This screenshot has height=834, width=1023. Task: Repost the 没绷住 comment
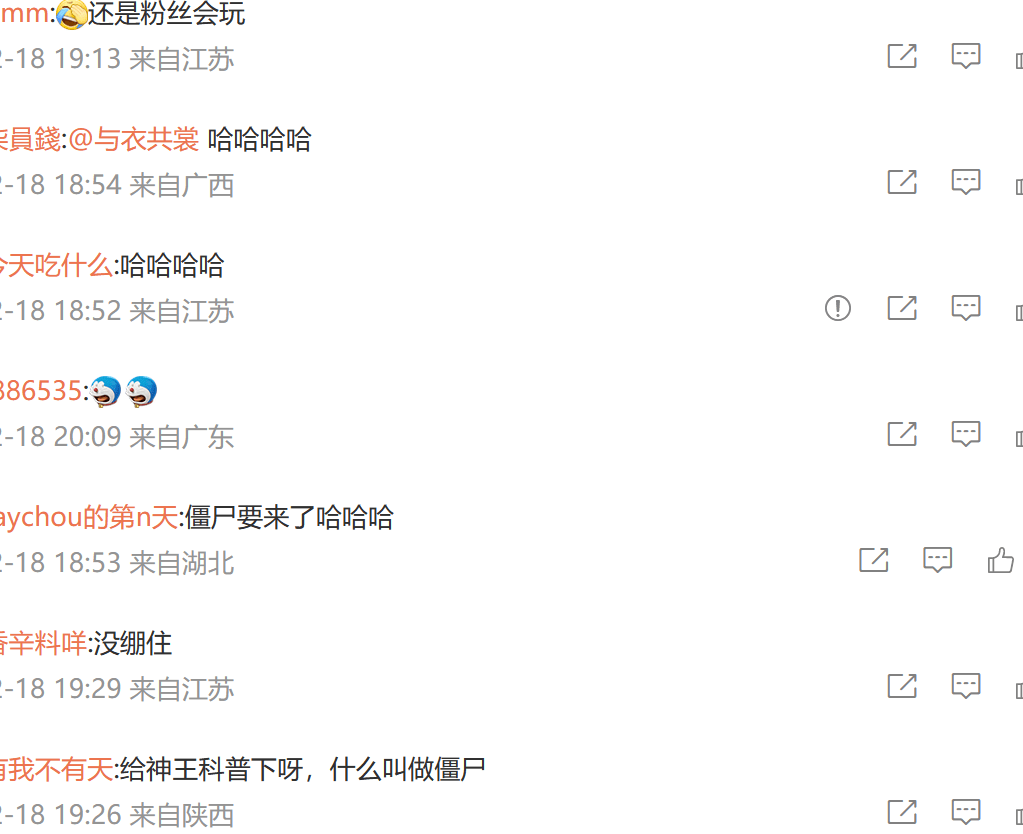tap(902, 686)
